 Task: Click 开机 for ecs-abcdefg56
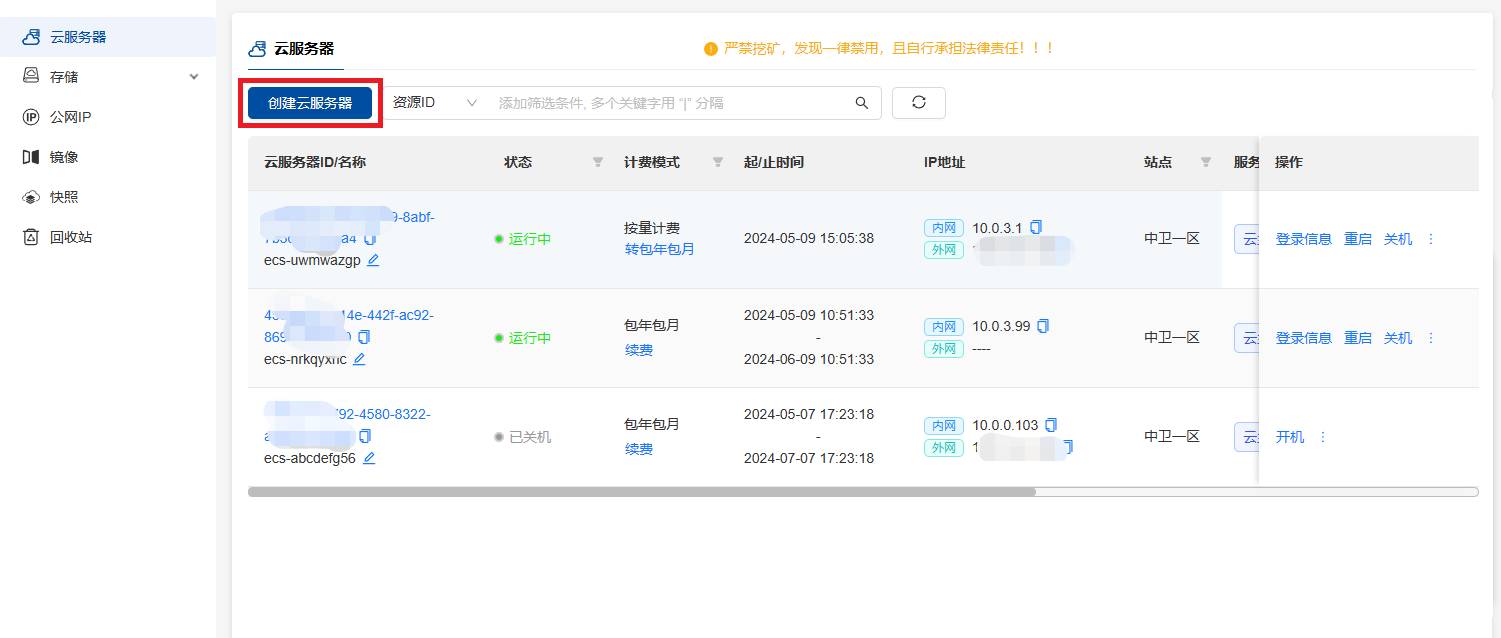point(1290,438)
